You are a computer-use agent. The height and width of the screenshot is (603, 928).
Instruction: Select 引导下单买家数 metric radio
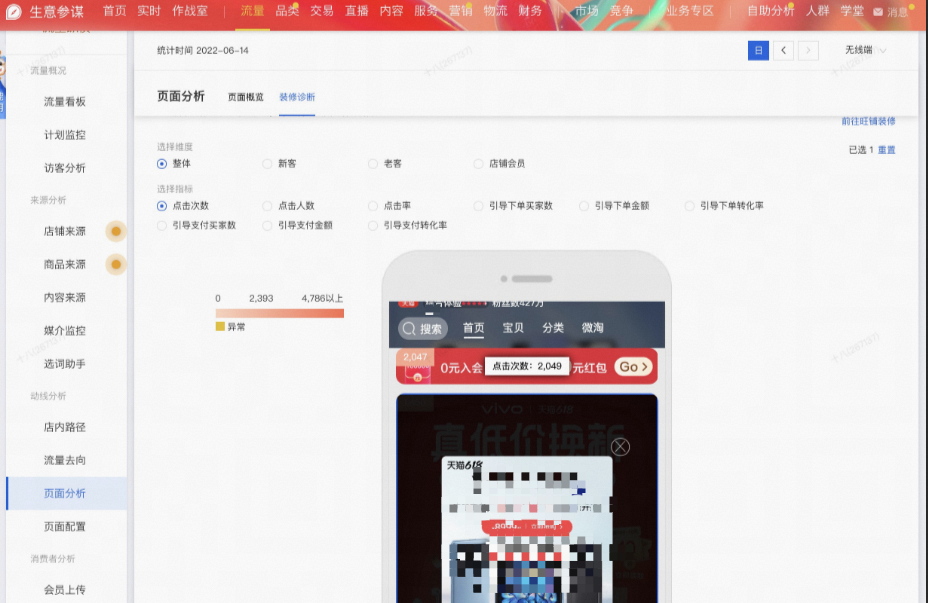478,206
